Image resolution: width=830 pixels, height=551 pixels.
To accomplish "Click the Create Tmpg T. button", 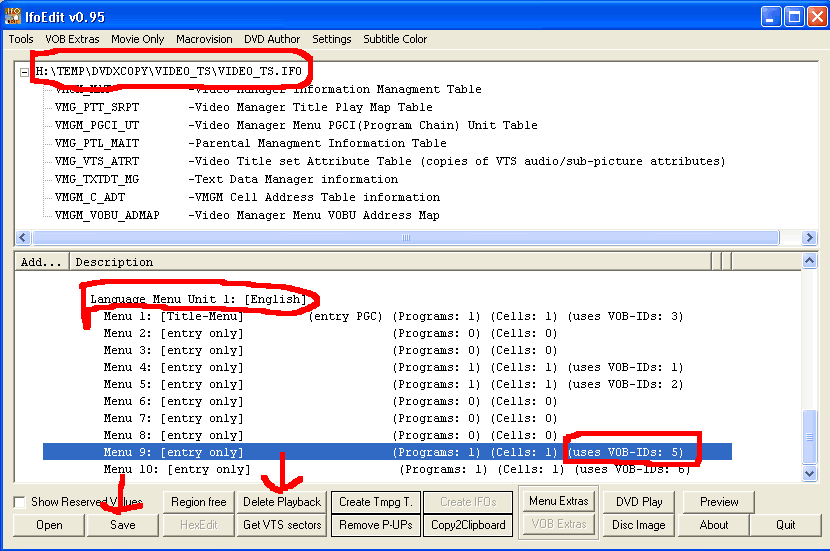I will point(376,502).
